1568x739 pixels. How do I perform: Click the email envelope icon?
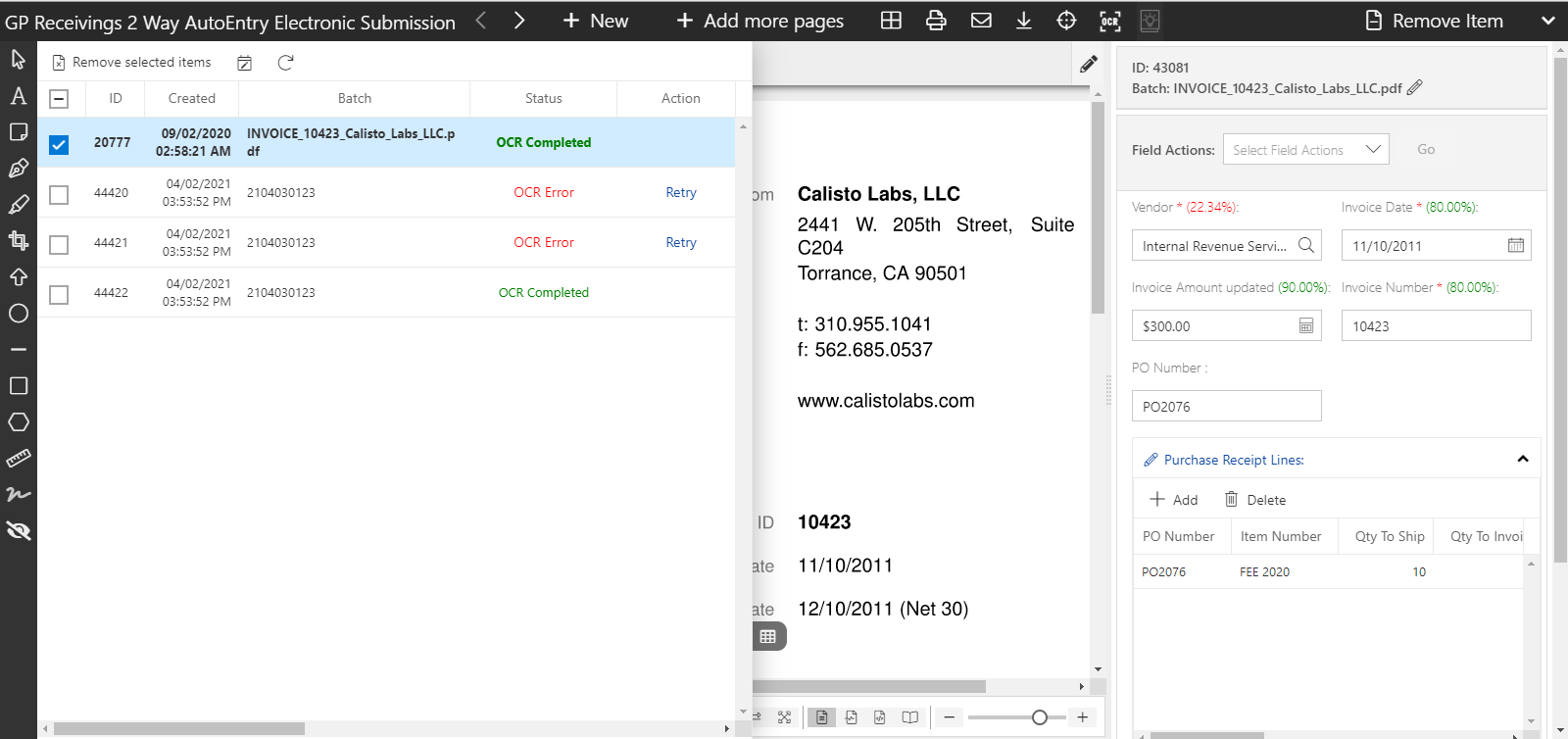981,21
